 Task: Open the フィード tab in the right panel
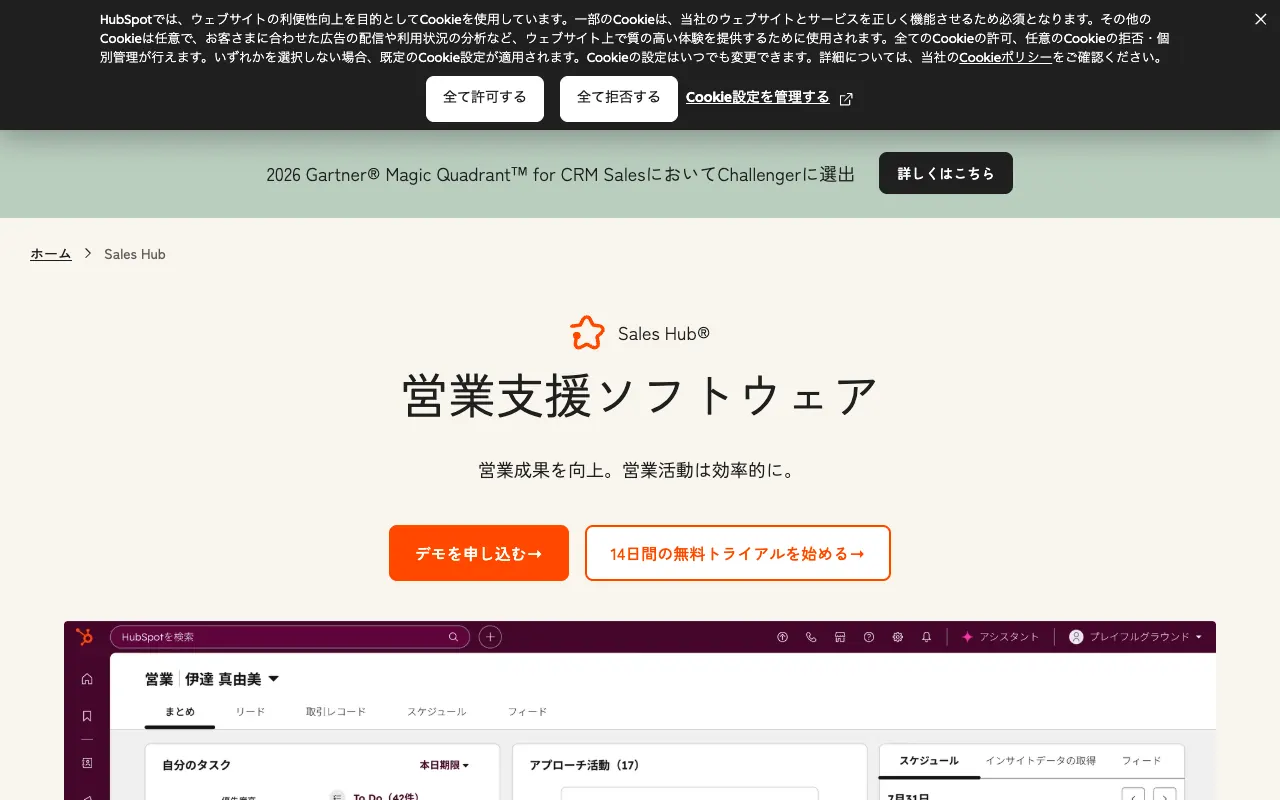[1141, 761]
